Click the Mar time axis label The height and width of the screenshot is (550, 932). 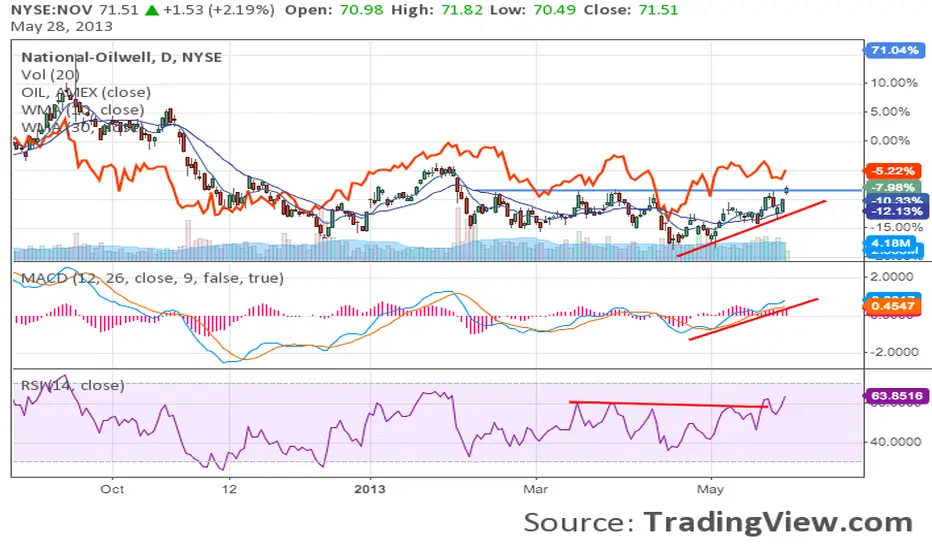[536, 489]
